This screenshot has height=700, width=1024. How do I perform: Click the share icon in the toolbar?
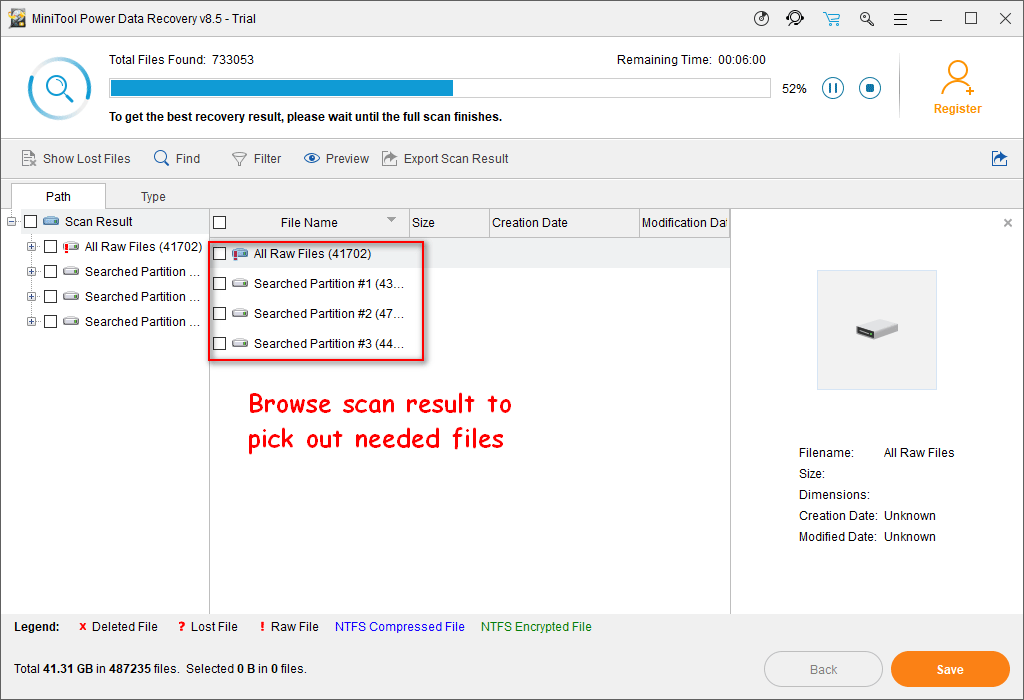pyautogui.click(x=999, y=159)
